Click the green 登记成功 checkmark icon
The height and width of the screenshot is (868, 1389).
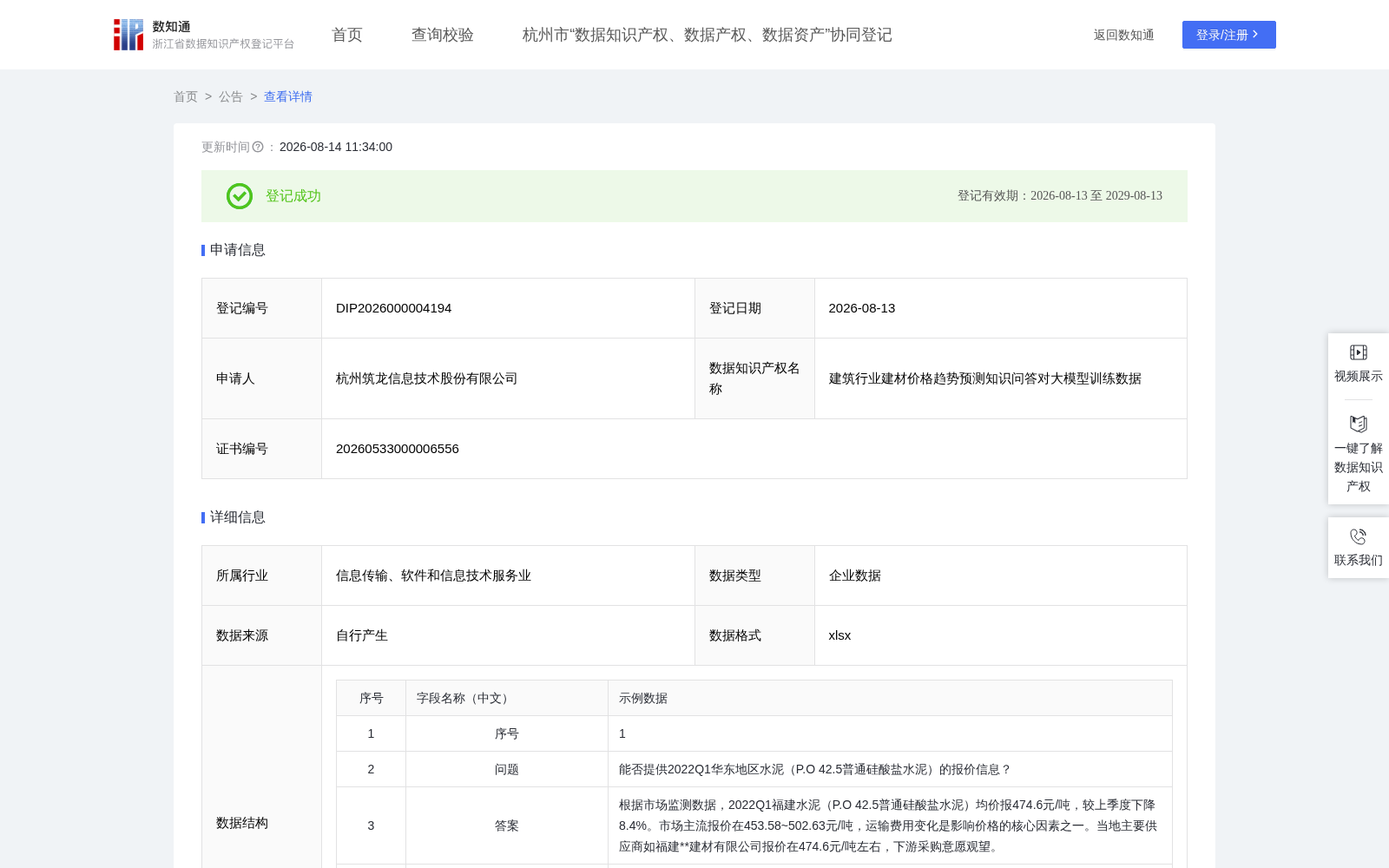(240, 196)
